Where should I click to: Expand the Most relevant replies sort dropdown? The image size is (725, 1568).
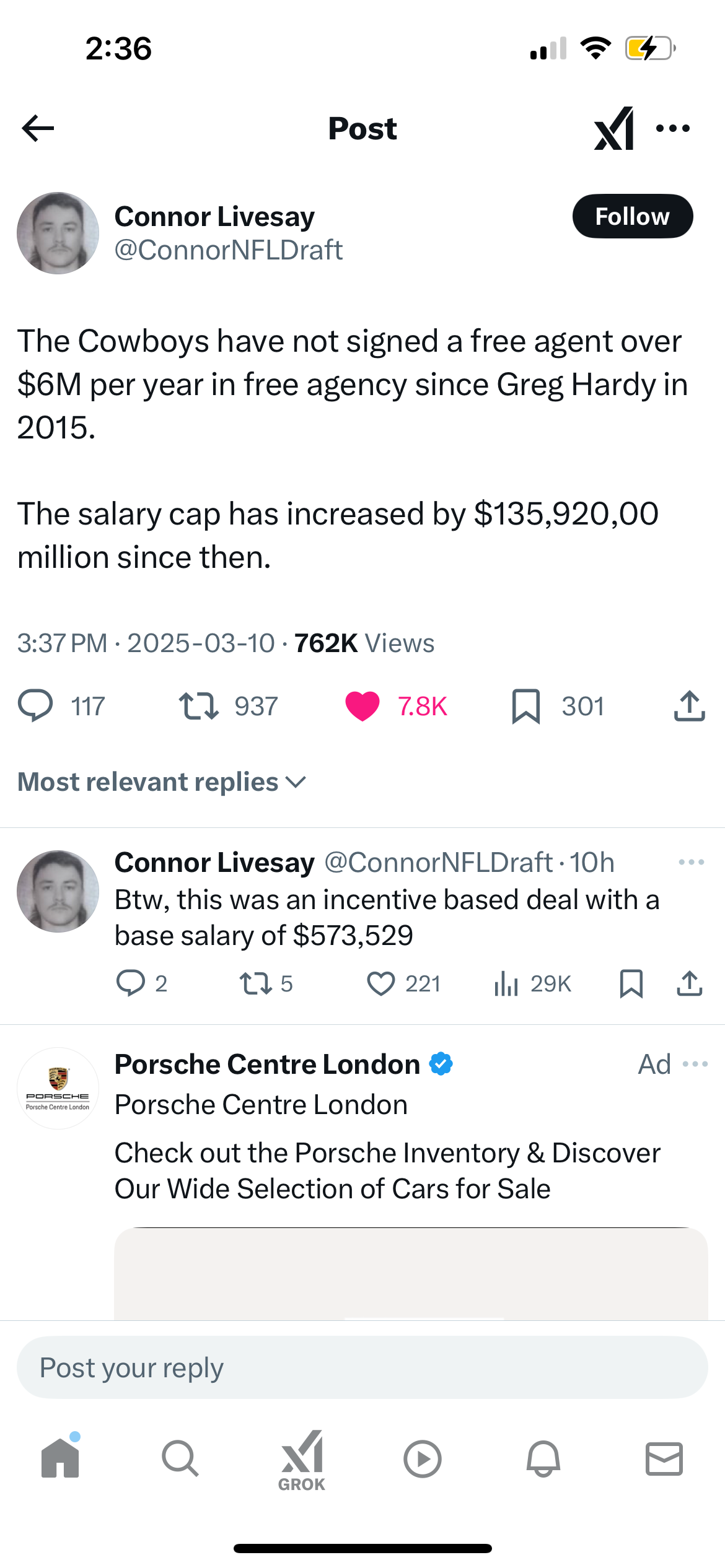pyautogui.click(x=162, y=782)
